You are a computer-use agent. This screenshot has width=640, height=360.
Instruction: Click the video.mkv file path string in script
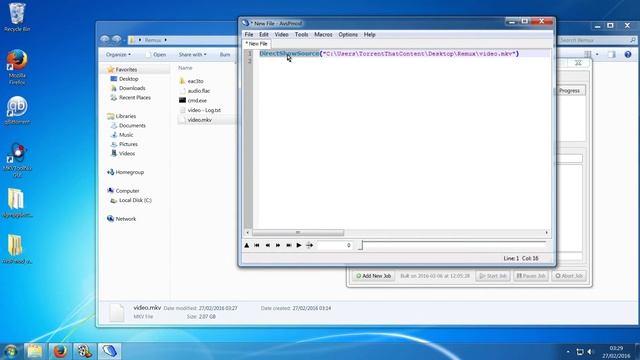coord(419,53)
